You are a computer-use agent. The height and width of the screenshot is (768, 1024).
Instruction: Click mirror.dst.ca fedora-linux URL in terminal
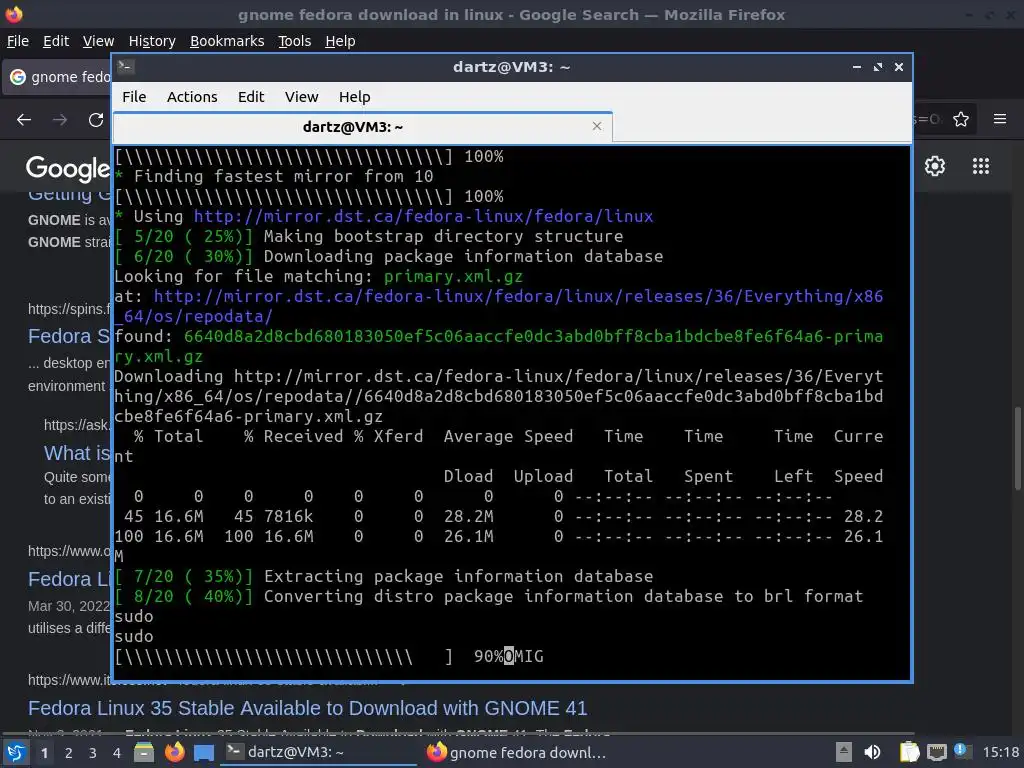click(x=423, y=216)
